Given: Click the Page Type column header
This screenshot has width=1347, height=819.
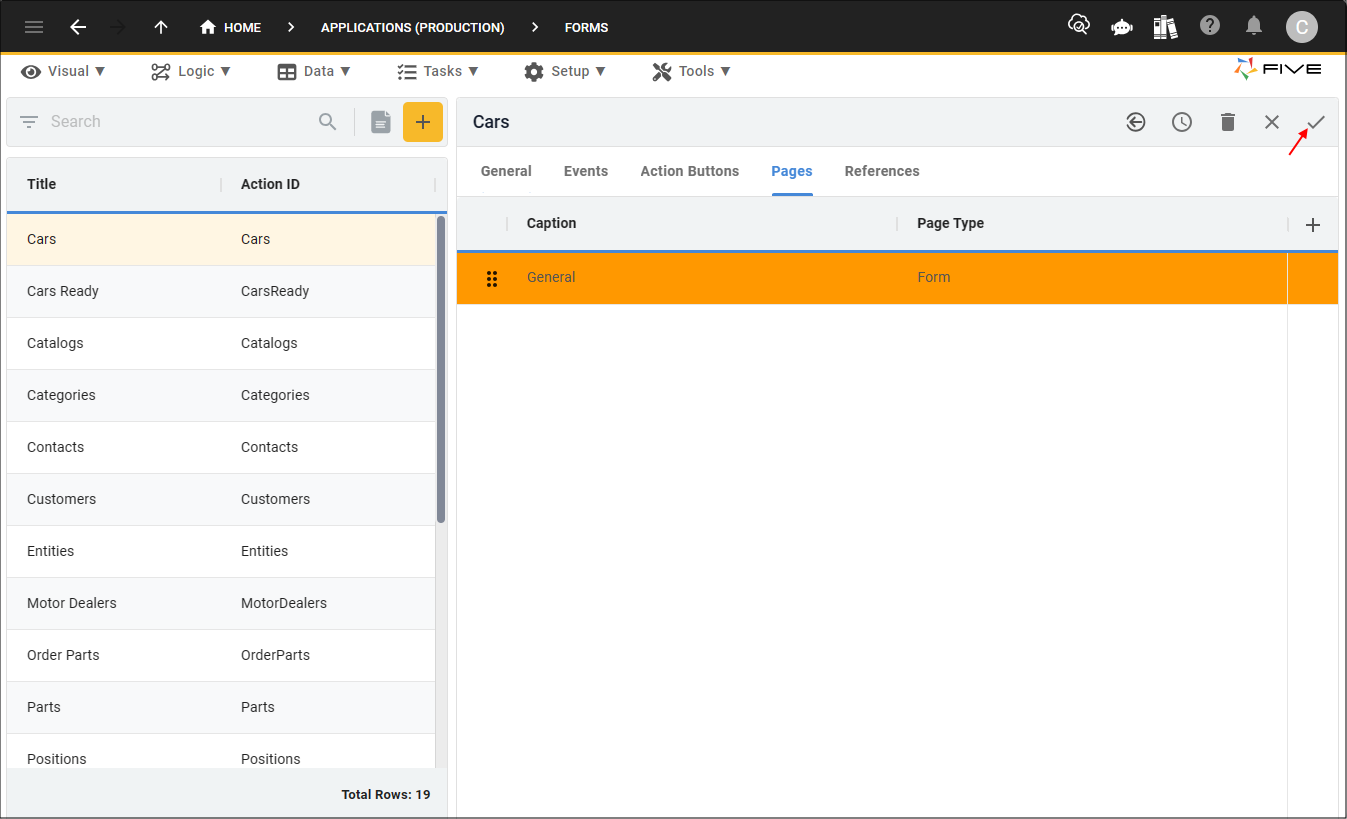Looking at the screenshot, I should (950, 223).
